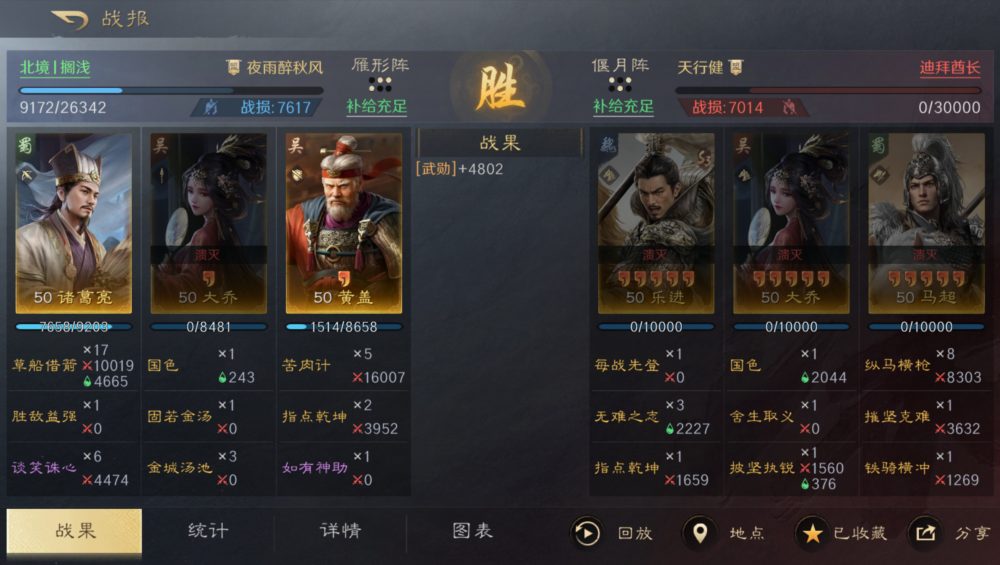Click player name link 北境丨搁浅

tap(55, 68)
